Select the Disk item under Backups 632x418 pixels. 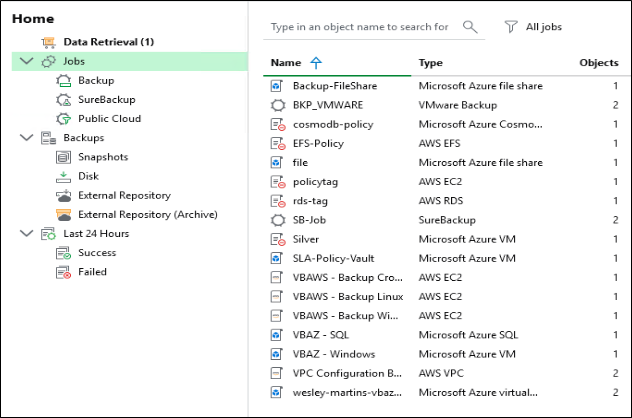click(88, 176)
